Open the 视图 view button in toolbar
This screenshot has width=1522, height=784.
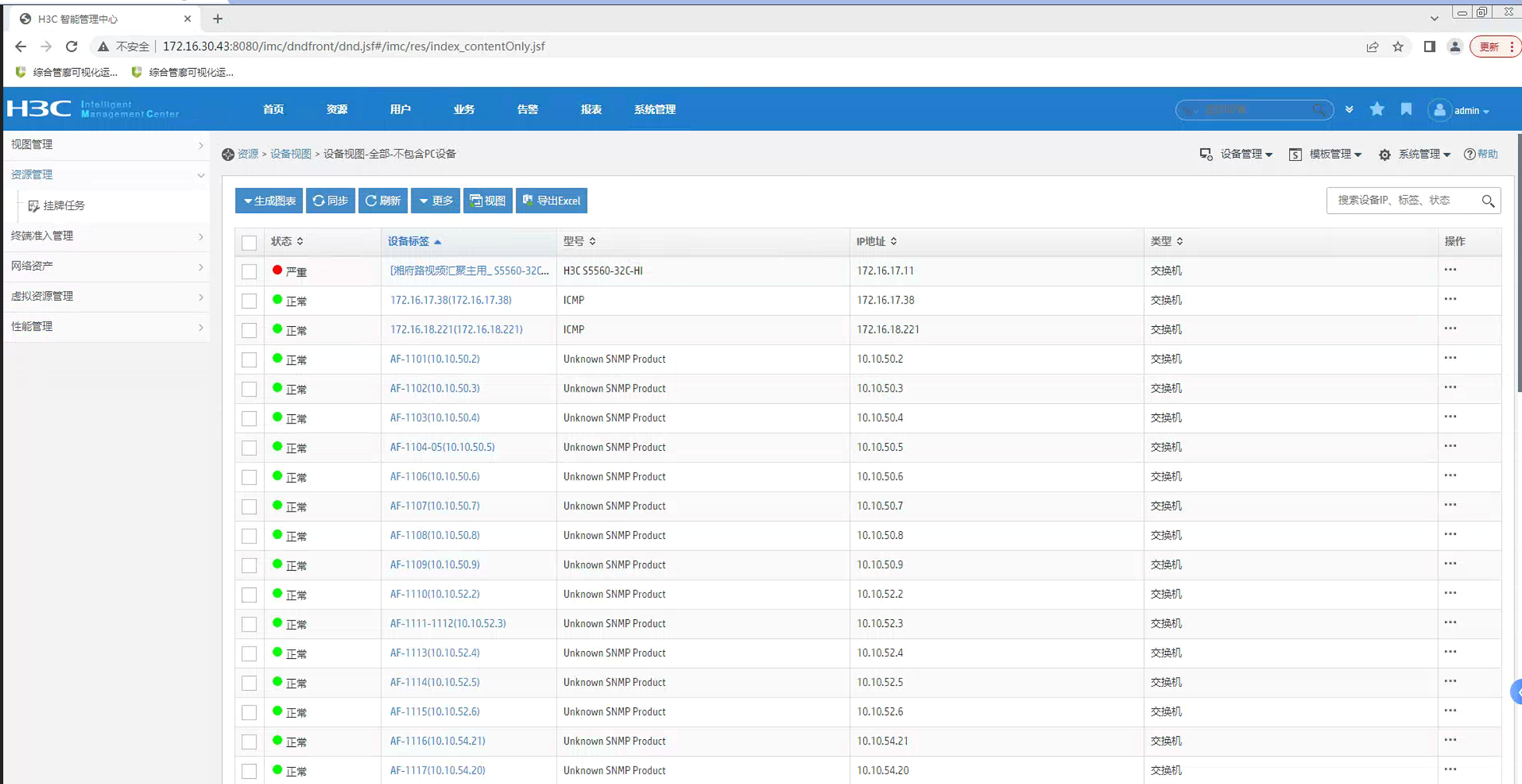pos(488,201)
